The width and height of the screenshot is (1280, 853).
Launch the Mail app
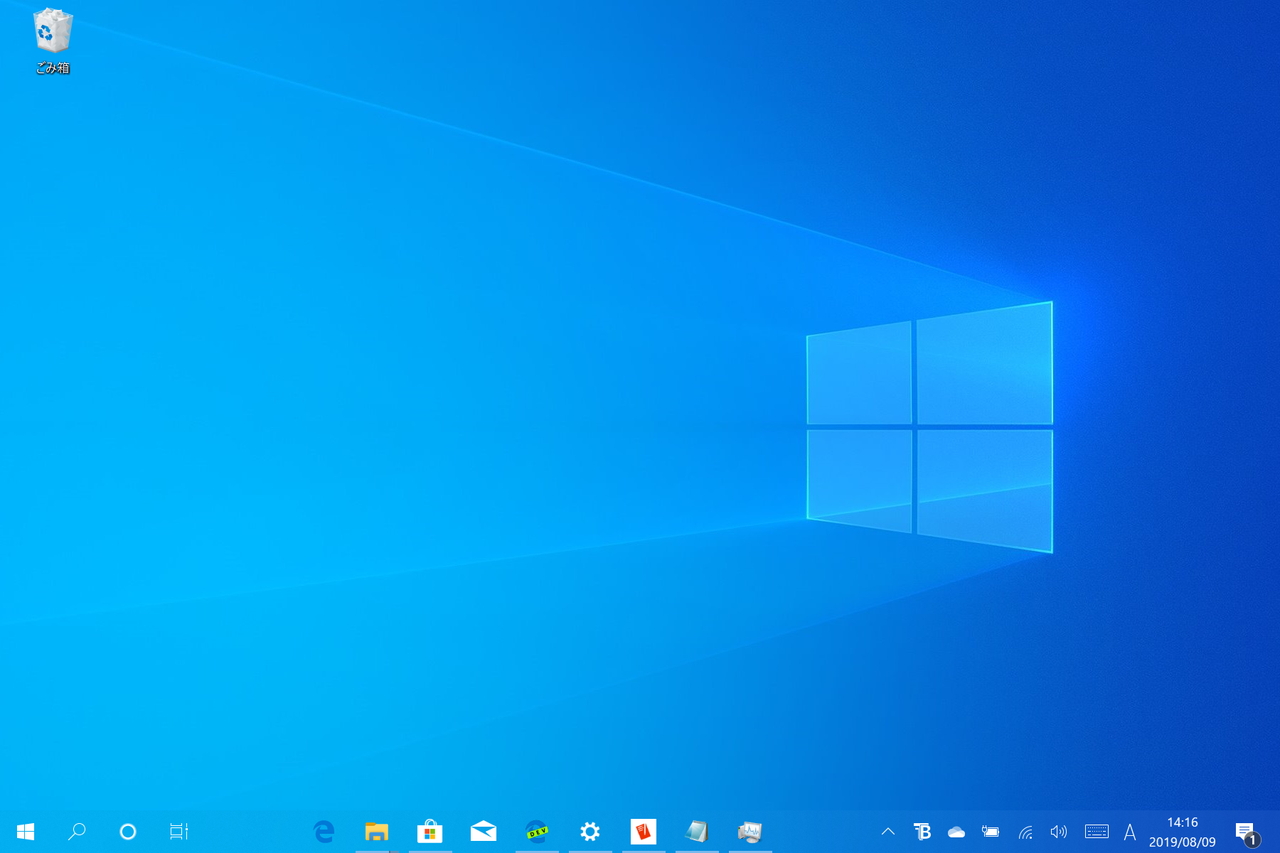(483, 831)
